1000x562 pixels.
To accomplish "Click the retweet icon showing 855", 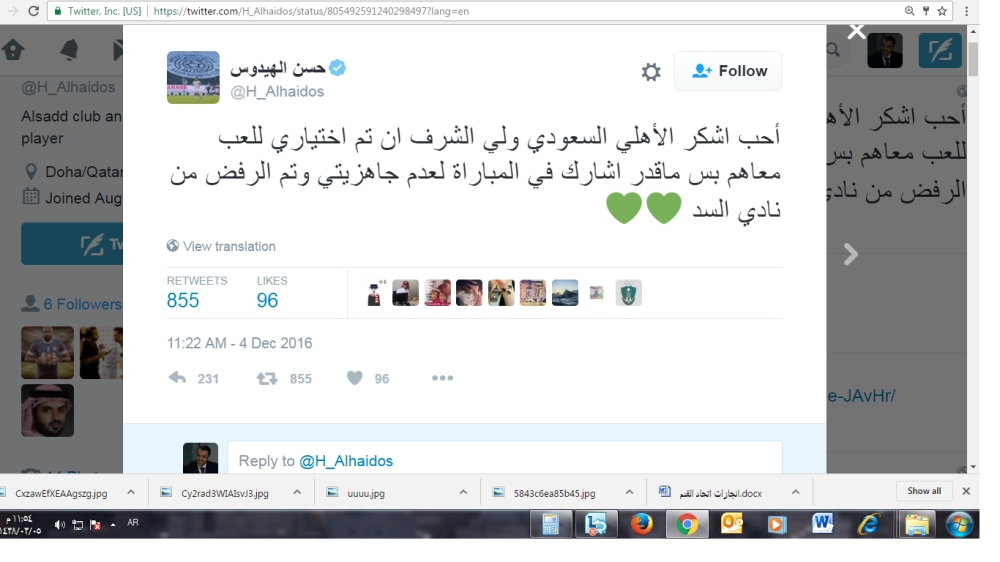I will pos(267,379).
